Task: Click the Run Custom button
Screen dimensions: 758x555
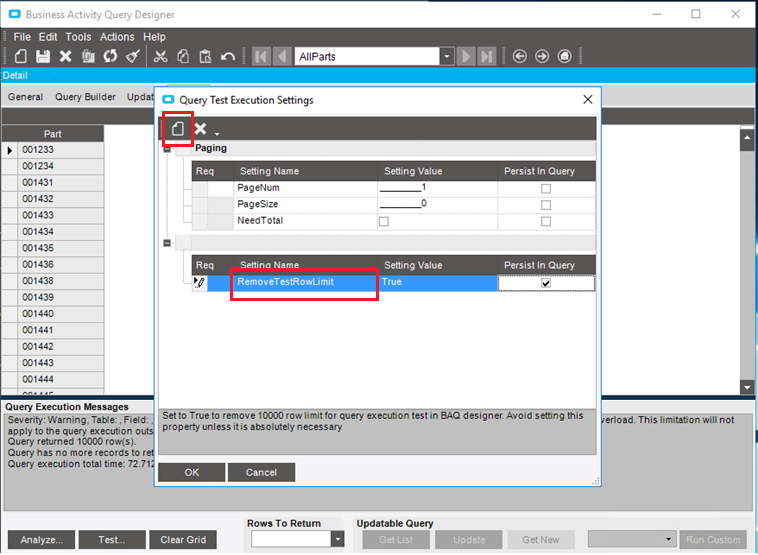Action: [713, 540]
